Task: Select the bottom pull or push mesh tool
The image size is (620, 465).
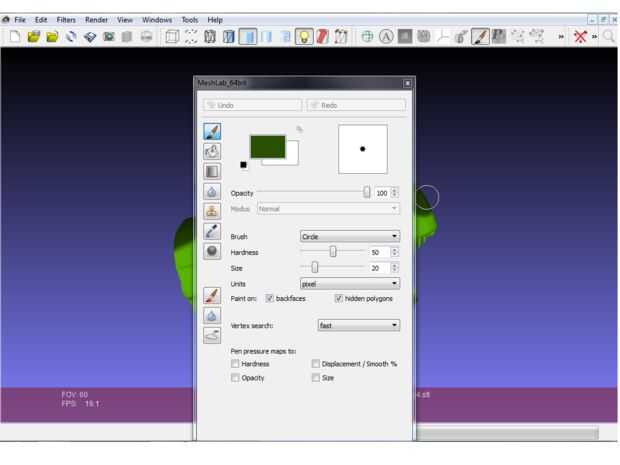Action: [x=212, y=335]
